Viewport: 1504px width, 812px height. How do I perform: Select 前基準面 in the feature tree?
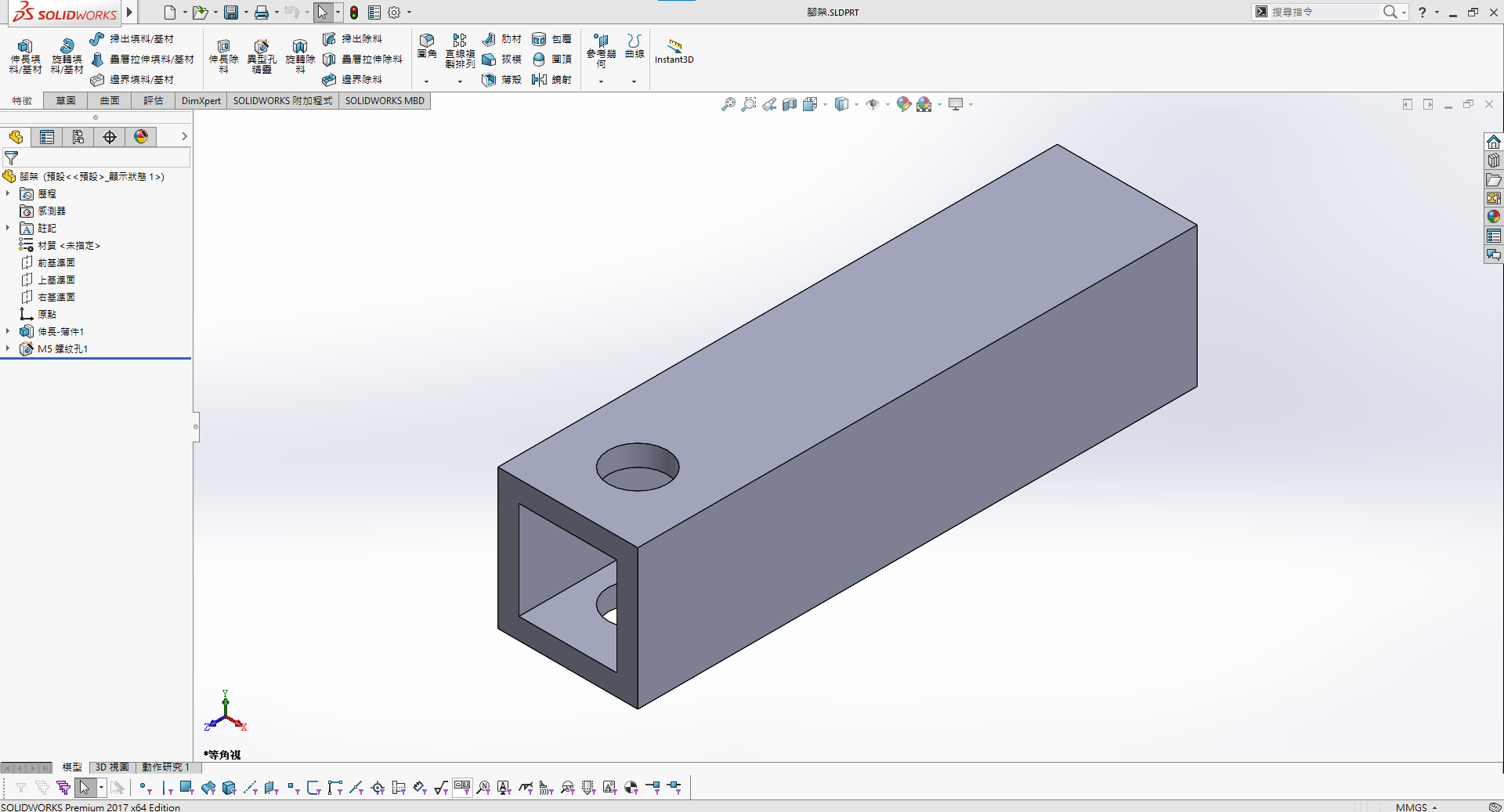56,262
